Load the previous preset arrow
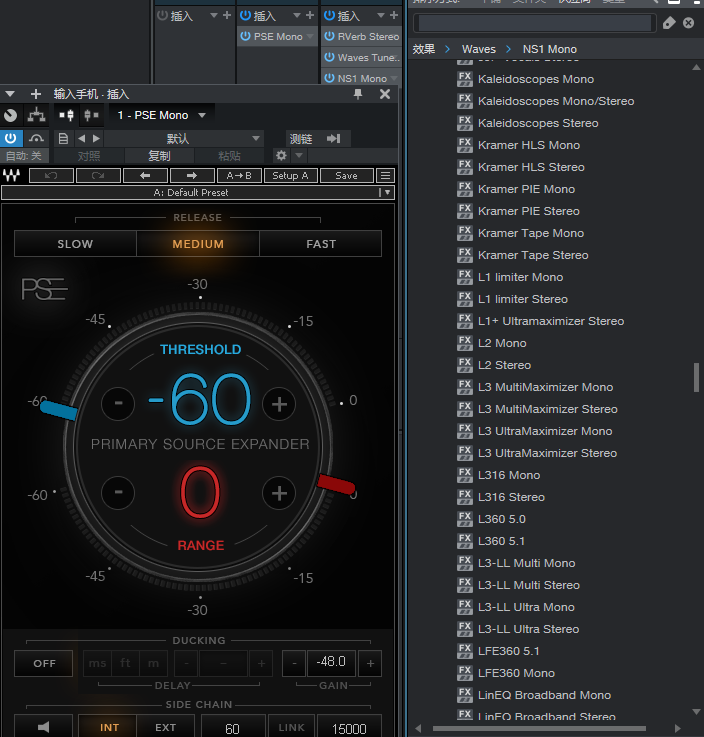 [x=81, y=139]
